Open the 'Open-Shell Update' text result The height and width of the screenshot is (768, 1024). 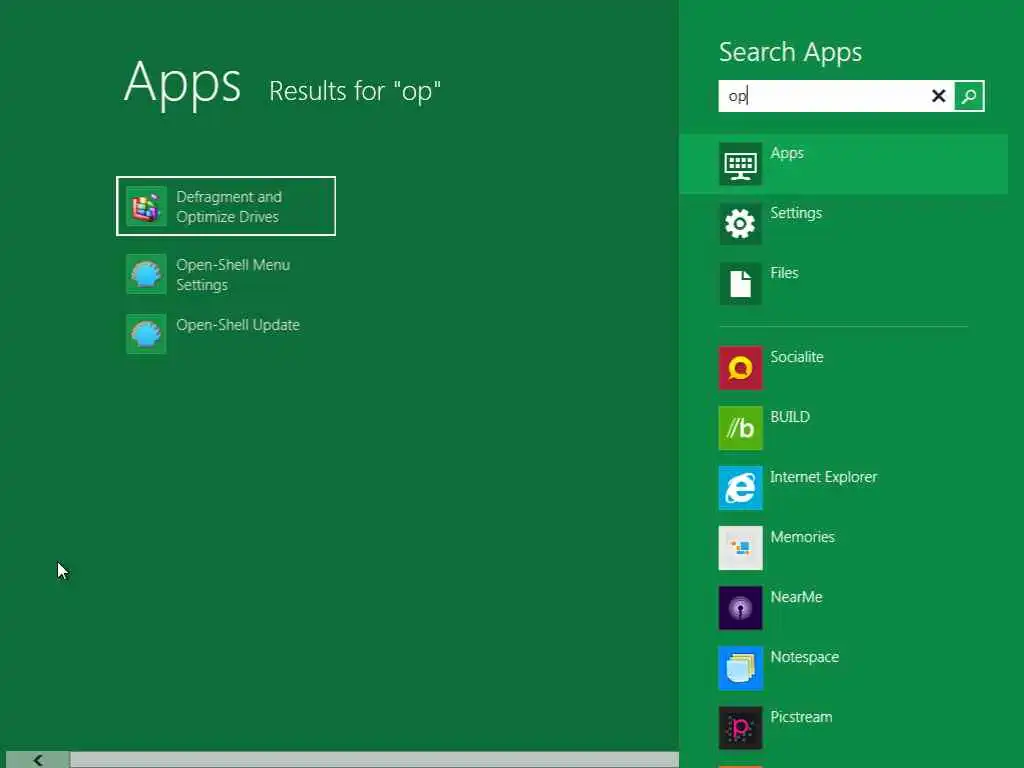(238, 325)
